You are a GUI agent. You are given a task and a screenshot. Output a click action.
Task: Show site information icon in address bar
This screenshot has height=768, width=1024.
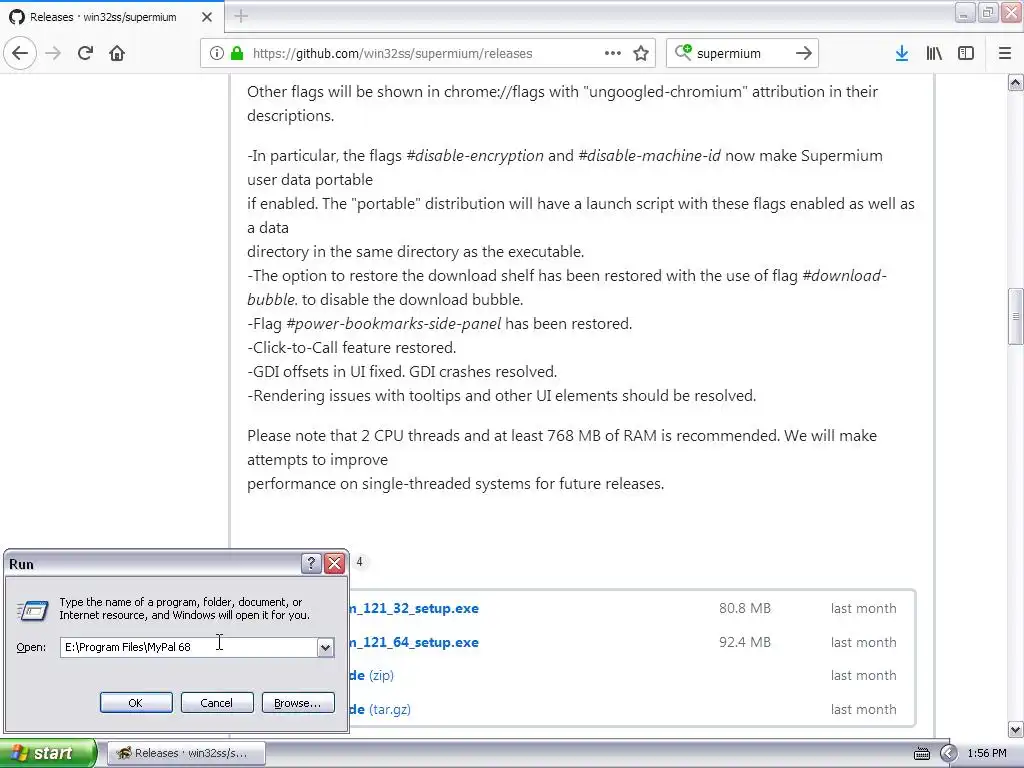tap(217, 53)
